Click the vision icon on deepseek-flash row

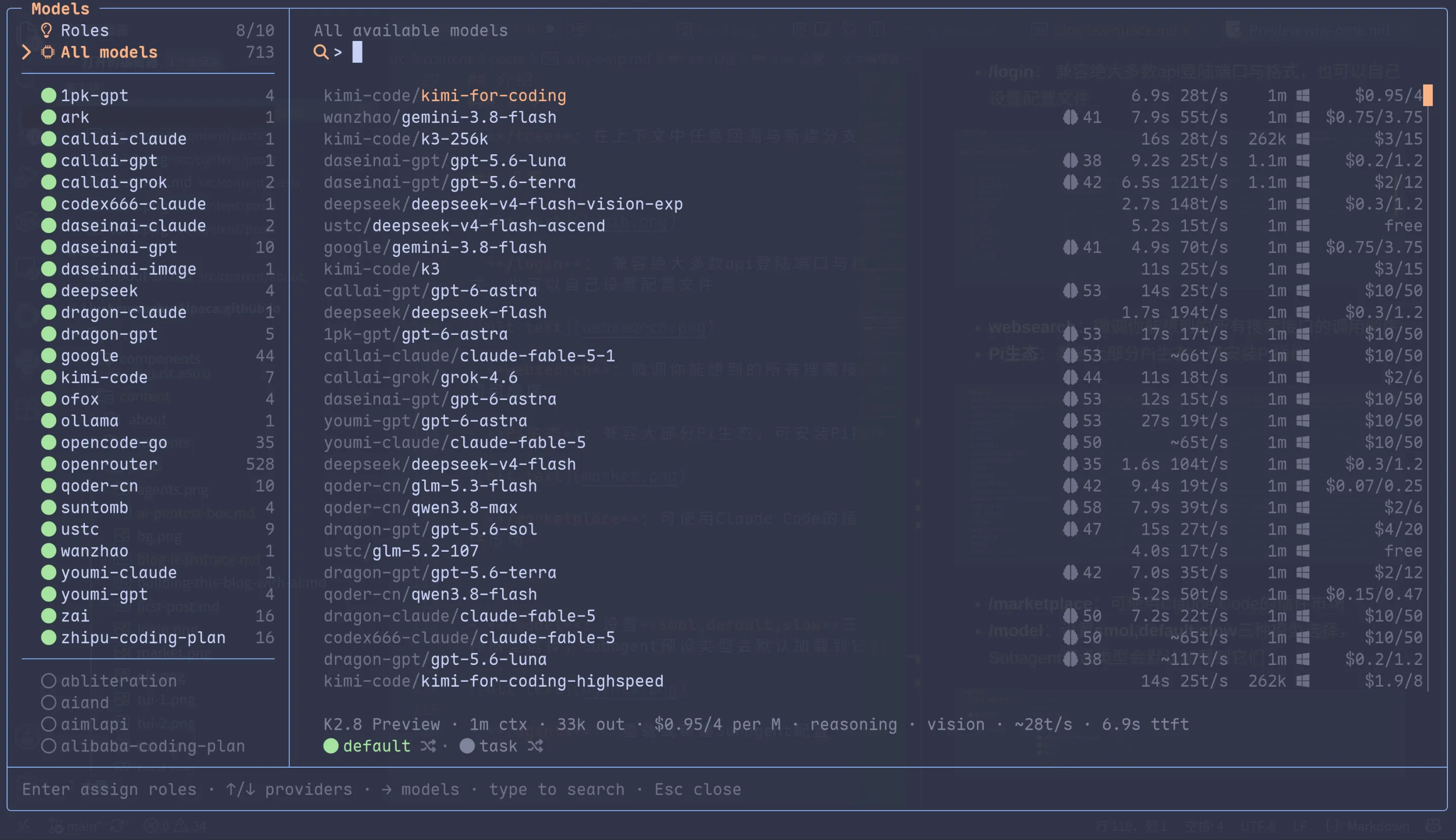1303,312
